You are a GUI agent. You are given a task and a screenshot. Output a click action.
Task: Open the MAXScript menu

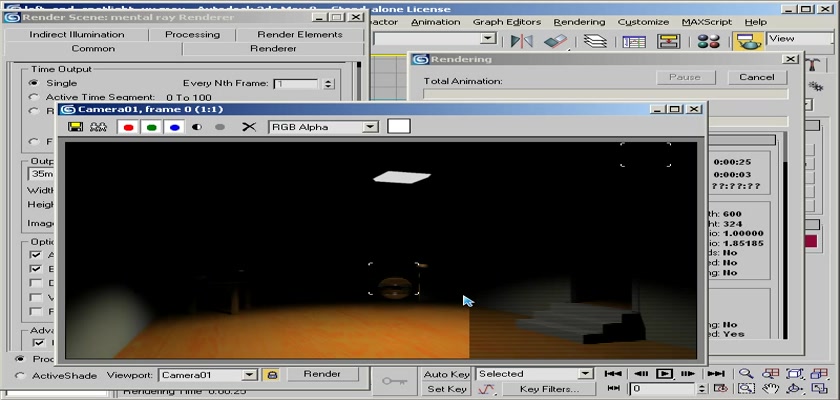click(707, 22)
